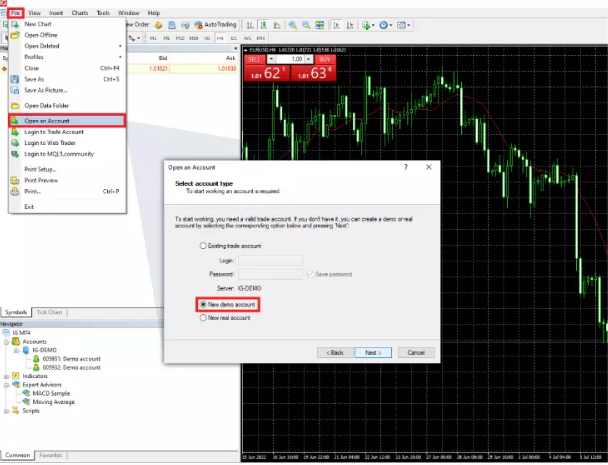Select the D1 timeframe
The height and width of the screenshot is (465, 608).
point(234,38)
